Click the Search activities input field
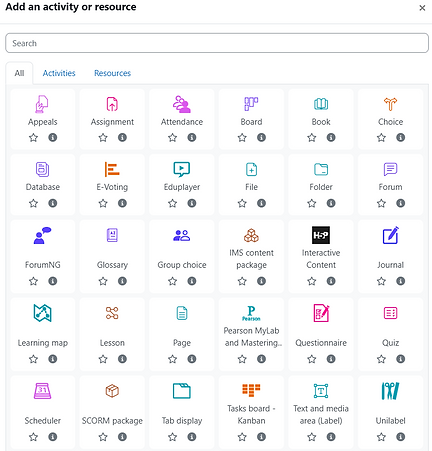This screenshot has width=432, height=451. pyautogui.click(x=217, y=43)
